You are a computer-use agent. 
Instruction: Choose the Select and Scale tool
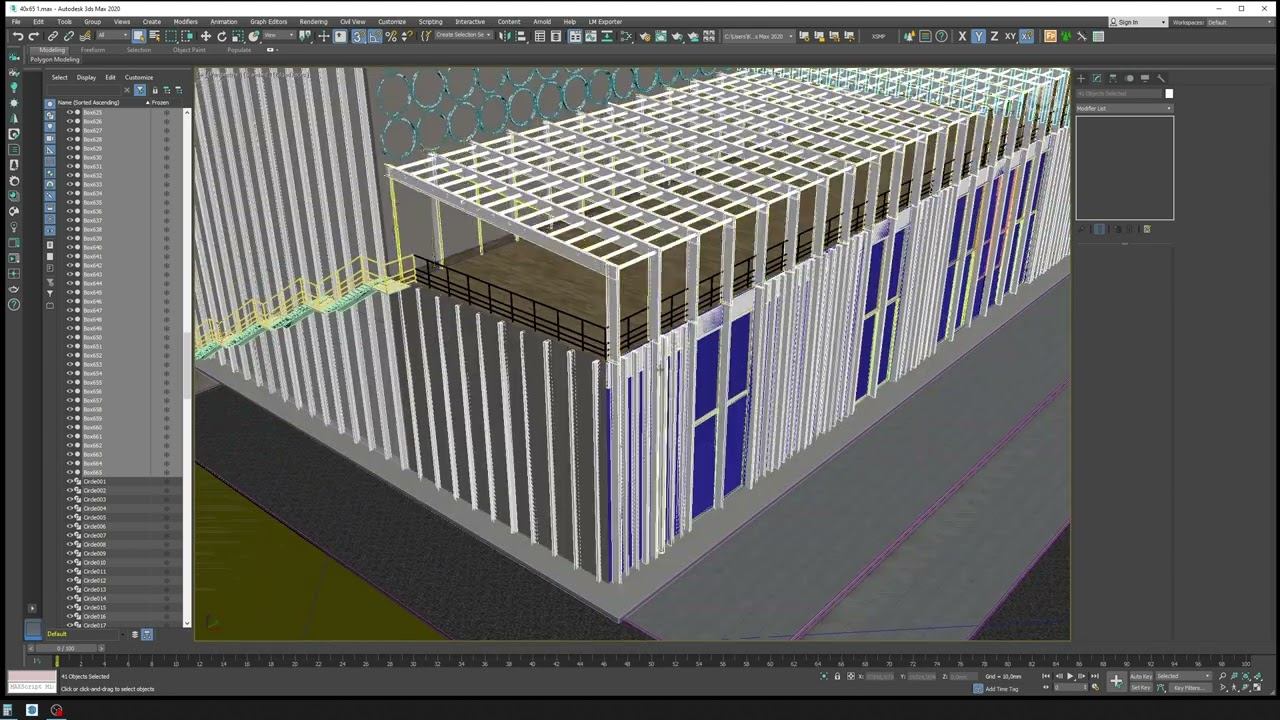tap(237, 36)
